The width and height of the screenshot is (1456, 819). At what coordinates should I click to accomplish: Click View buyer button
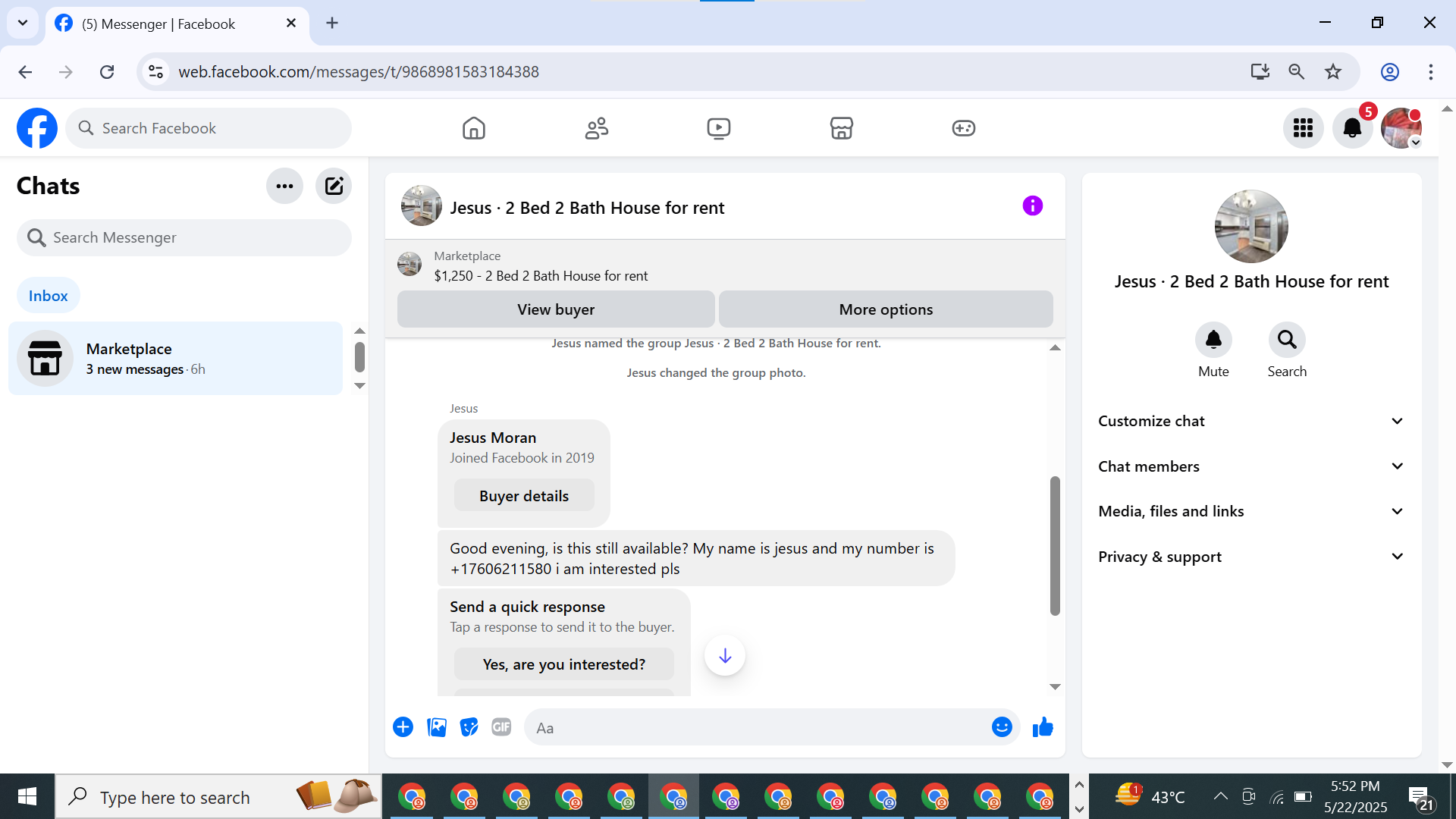tap(556, 309)
